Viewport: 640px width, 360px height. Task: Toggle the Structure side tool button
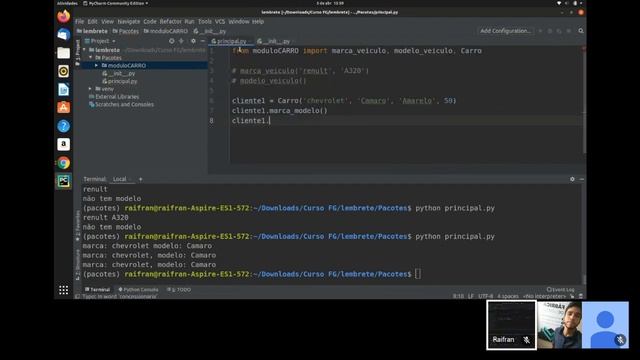coord(78,264)
